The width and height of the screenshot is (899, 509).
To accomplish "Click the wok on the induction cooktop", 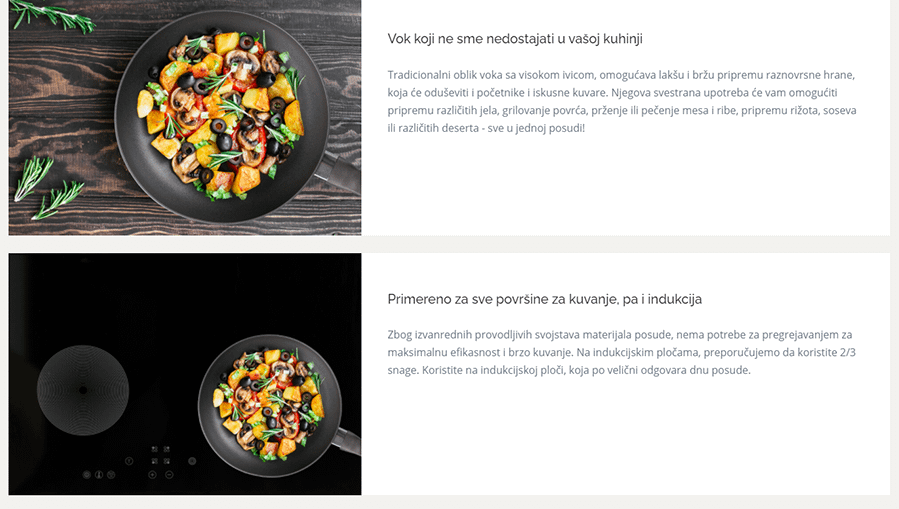I will pyautogui.click(x=280, y=406).
